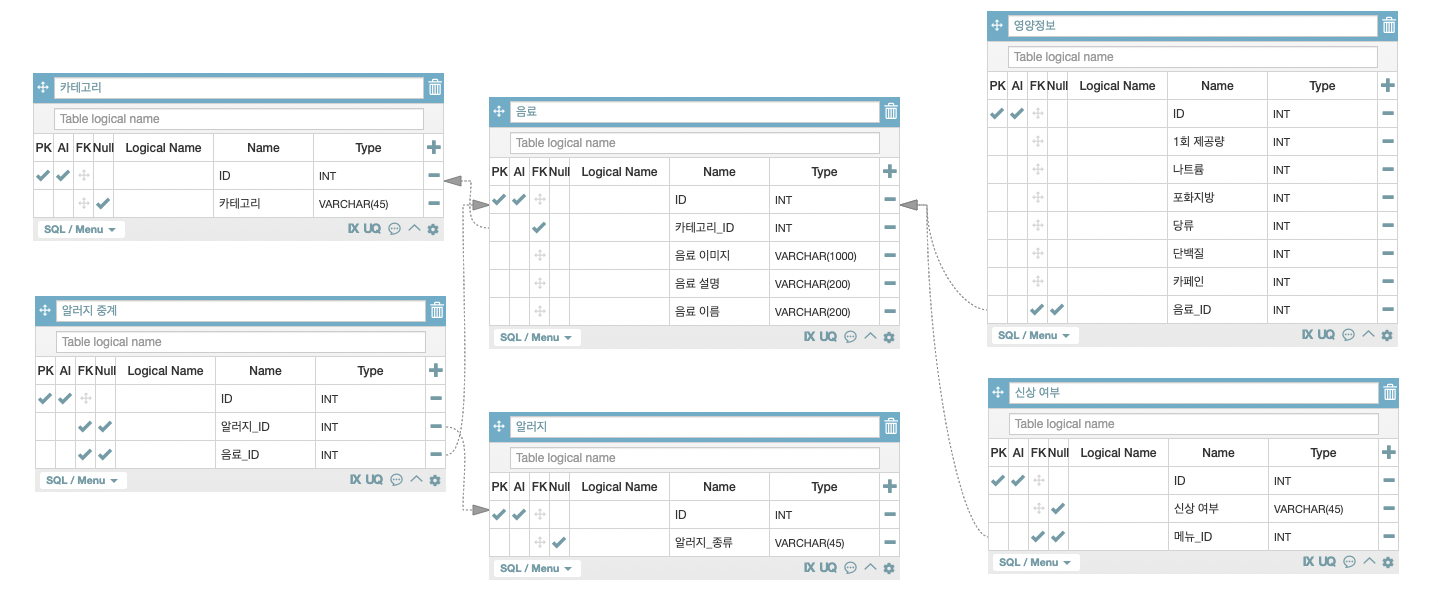The width and height of the screenshot is (1438, 603).
Task: Select the 음료 설명 name cell
Action: (x=719, y=284)
